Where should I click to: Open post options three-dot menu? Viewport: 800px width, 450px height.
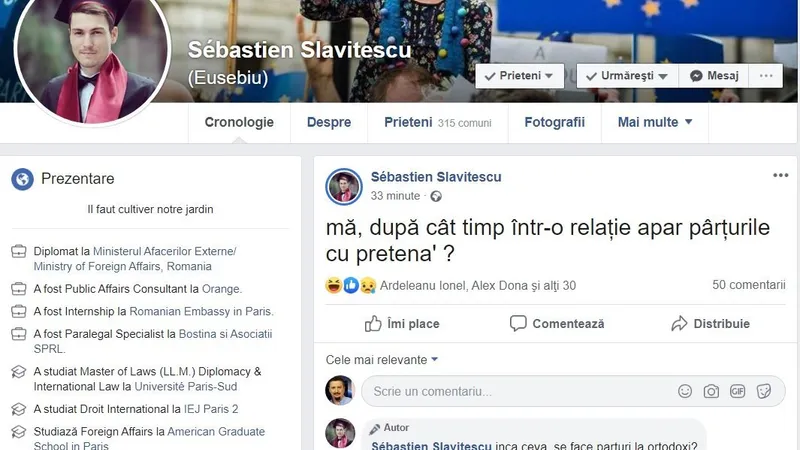pyautogui.click(x=781, y=176)
